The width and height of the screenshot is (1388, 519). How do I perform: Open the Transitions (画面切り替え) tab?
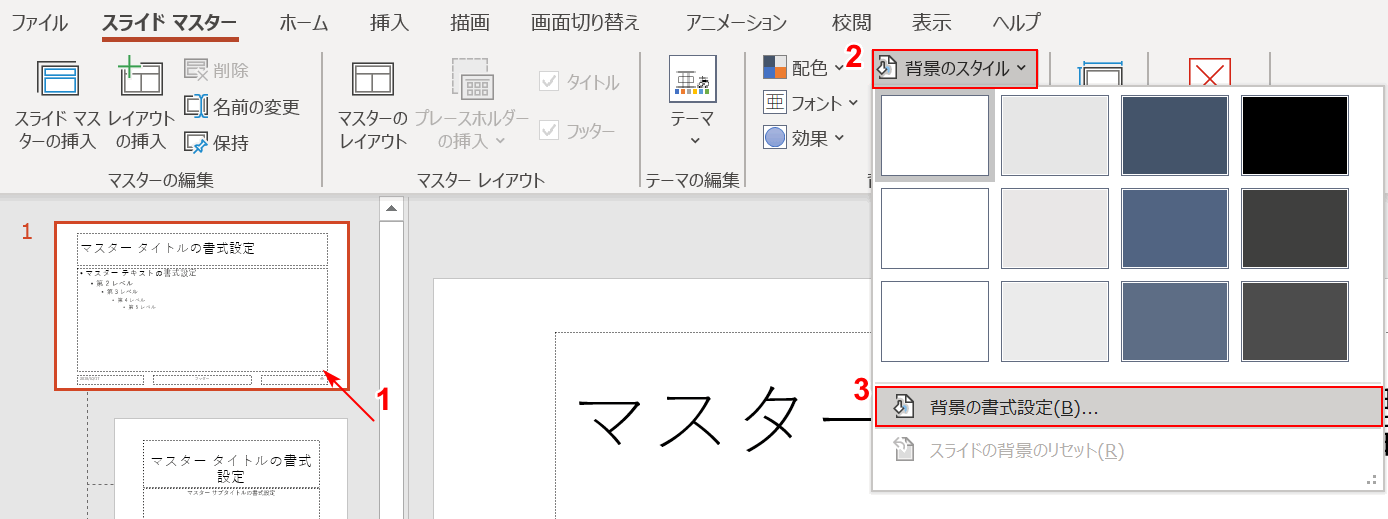tap(585, 22)
